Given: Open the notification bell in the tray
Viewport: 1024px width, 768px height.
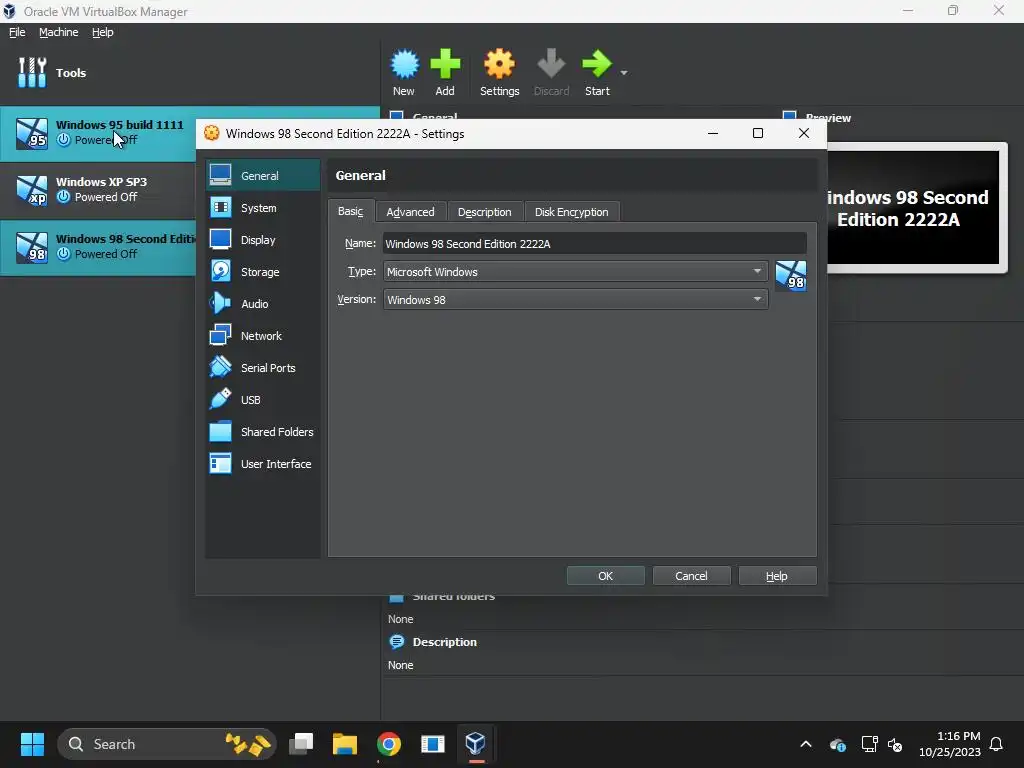Looking at the screenshot, I should [997, 744].
